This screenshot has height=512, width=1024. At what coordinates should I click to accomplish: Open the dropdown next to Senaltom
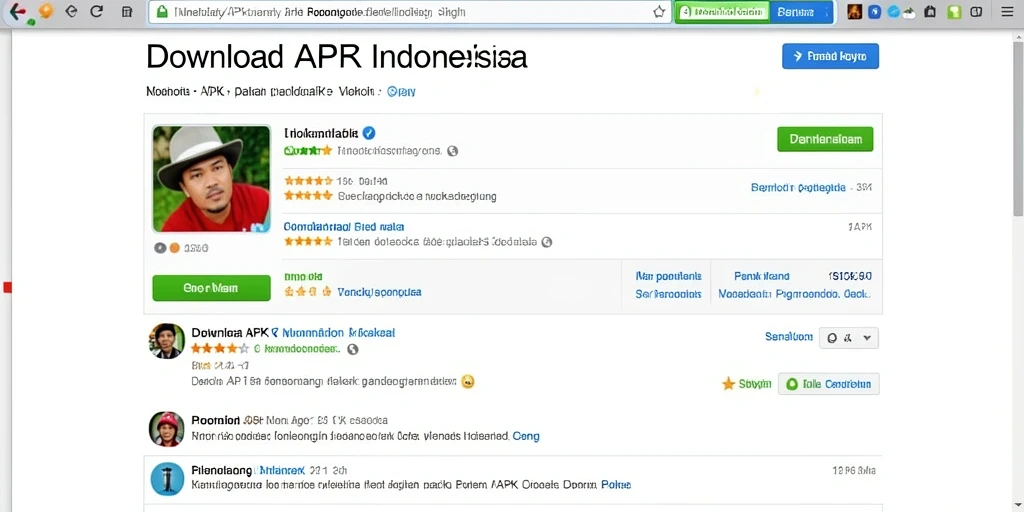coord(848,338)
